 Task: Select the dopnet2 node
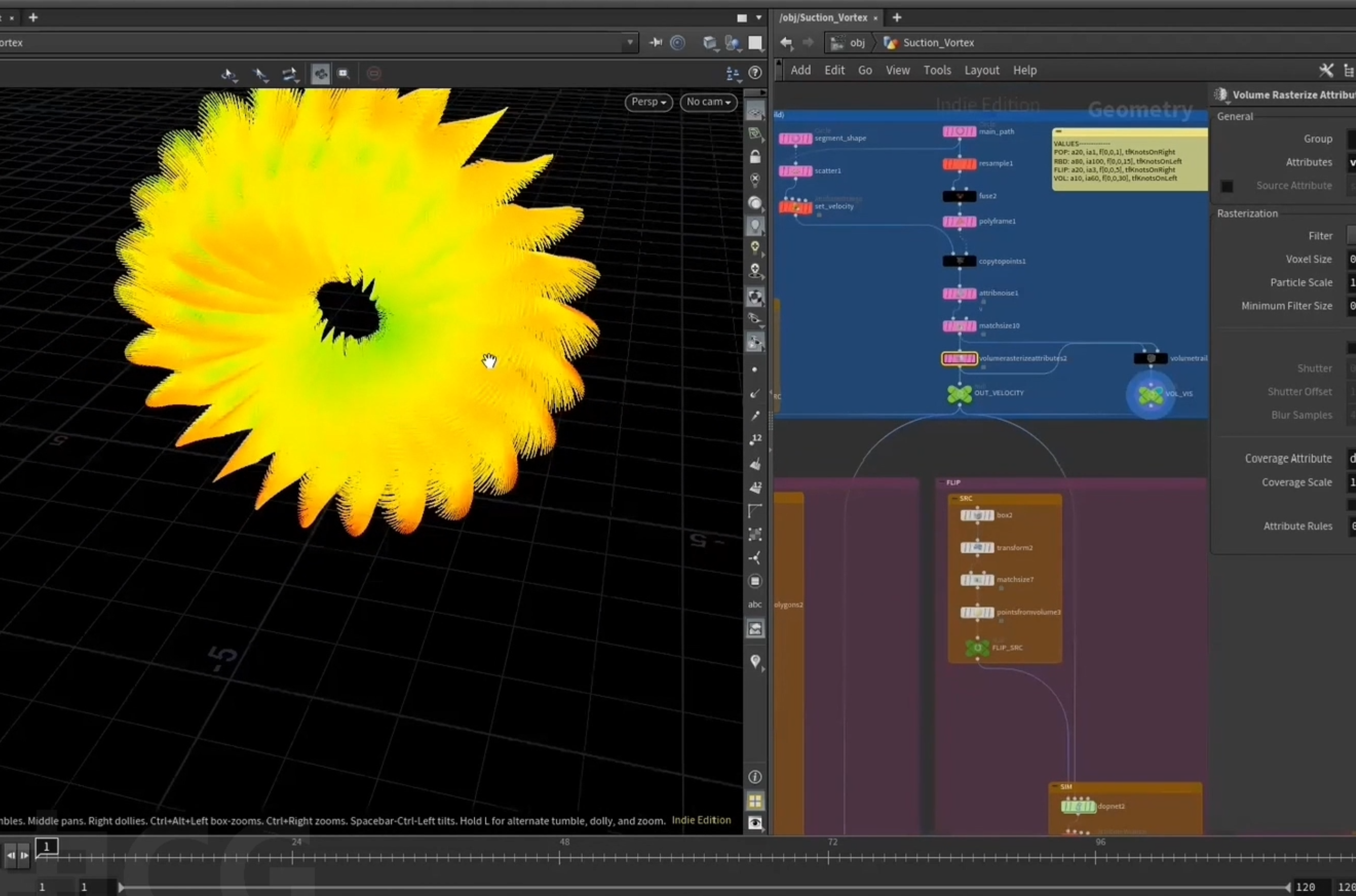pyautogui.click(x=1078, y=806)
